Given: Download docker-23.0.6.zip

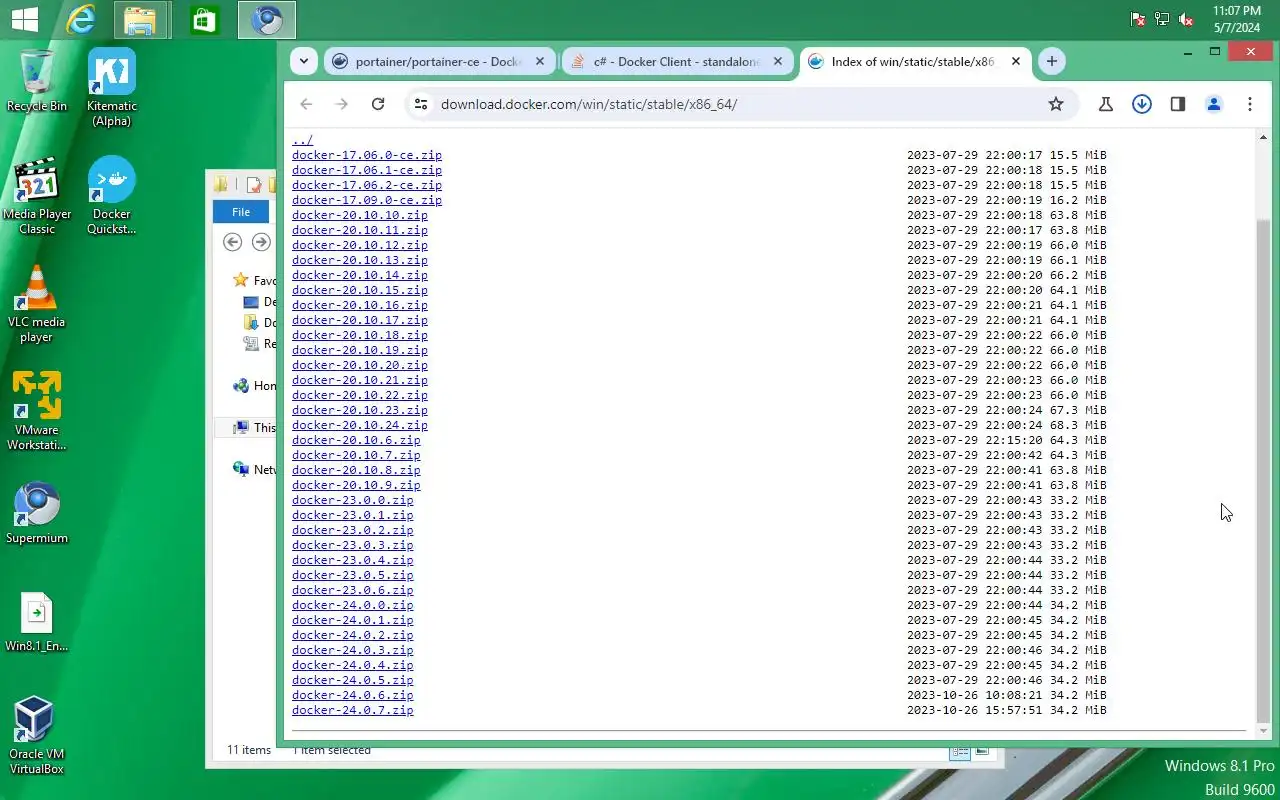Looking at the screenshot, I should pos(353,590).
